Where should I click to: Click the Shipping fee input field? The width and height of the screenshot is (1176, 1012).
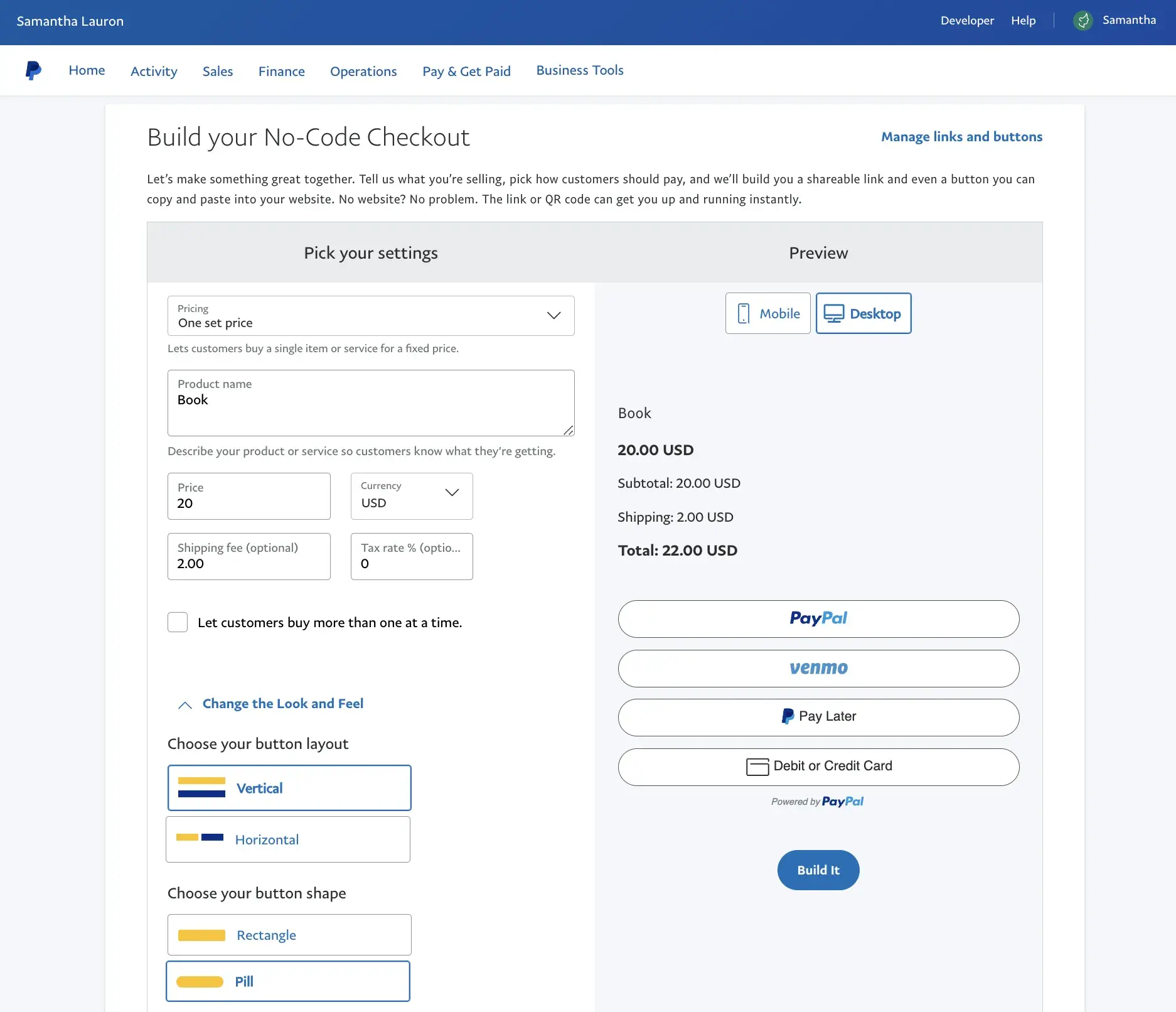(249, 557)
